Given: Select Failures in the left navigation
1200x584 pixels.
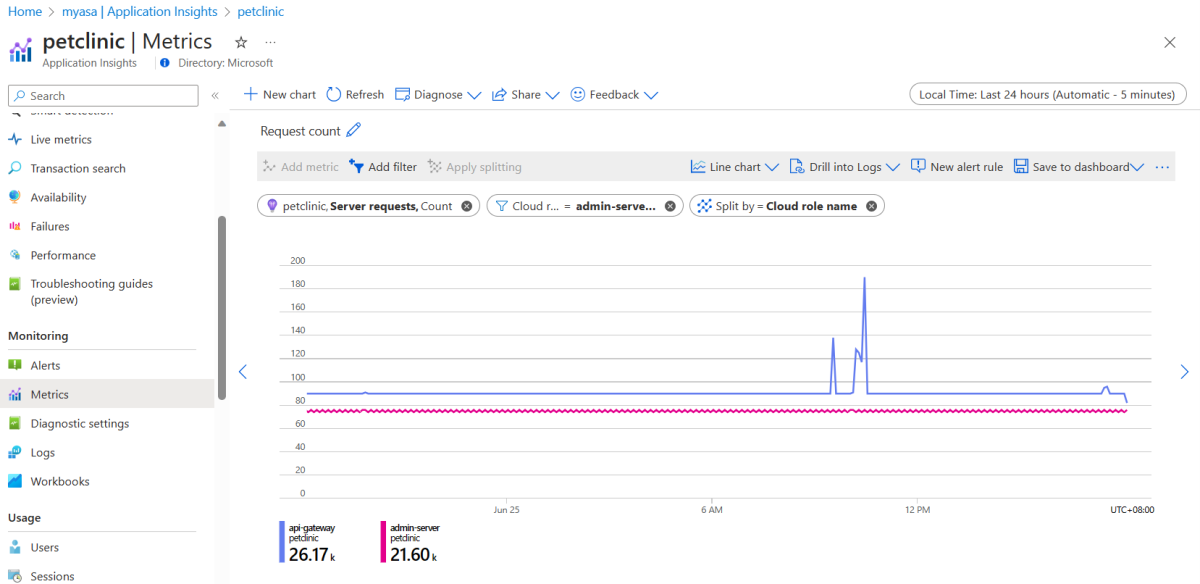Looking at the screenshot, I should [50, 226].
